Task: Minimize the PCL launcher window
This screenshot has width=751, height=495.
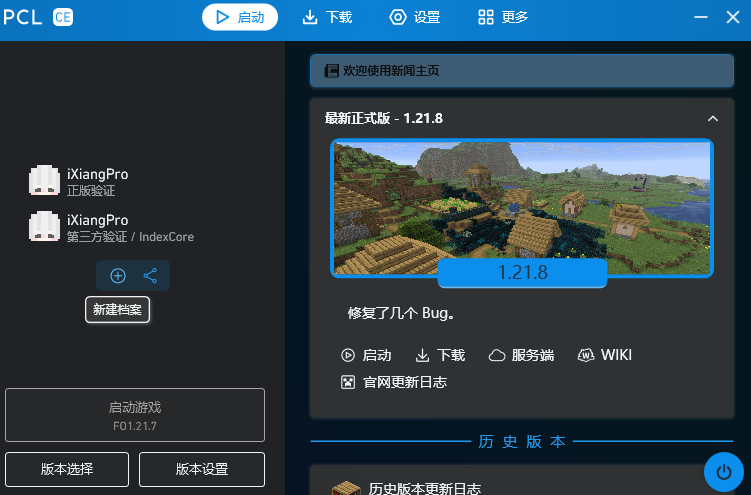Action: [701, 17]
